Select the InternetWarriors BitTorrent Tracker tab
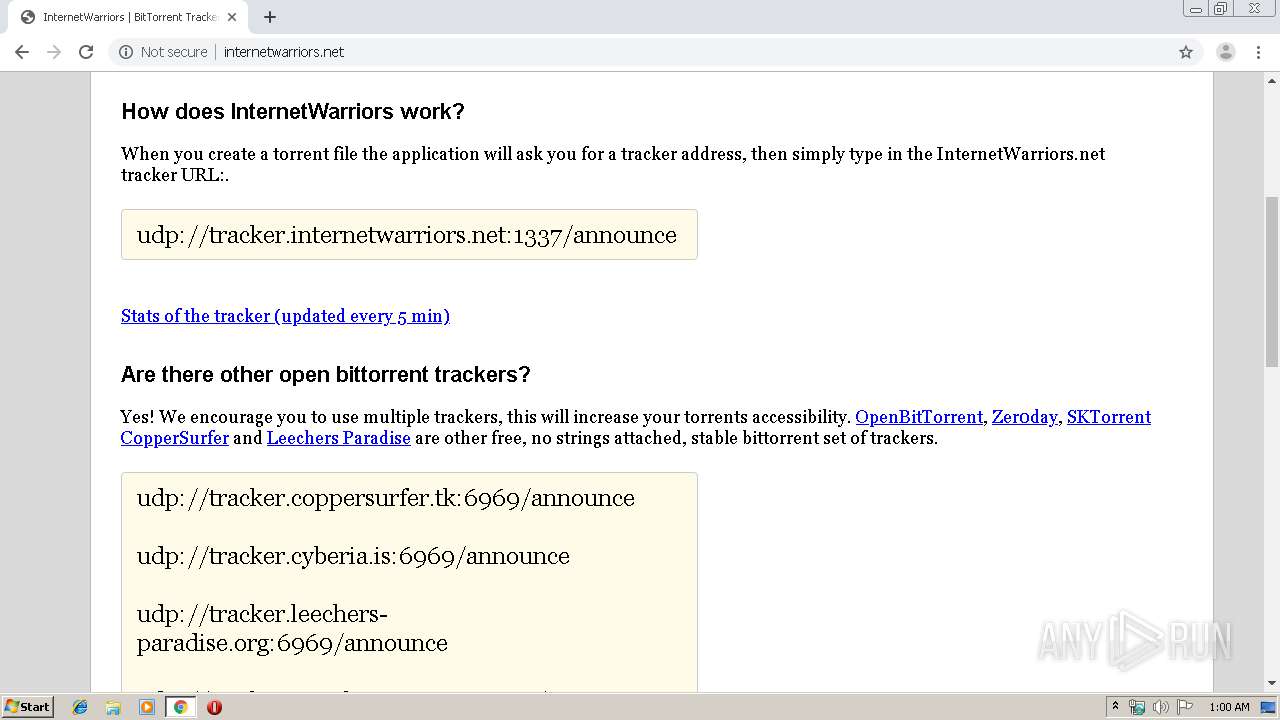 point(128,17)
